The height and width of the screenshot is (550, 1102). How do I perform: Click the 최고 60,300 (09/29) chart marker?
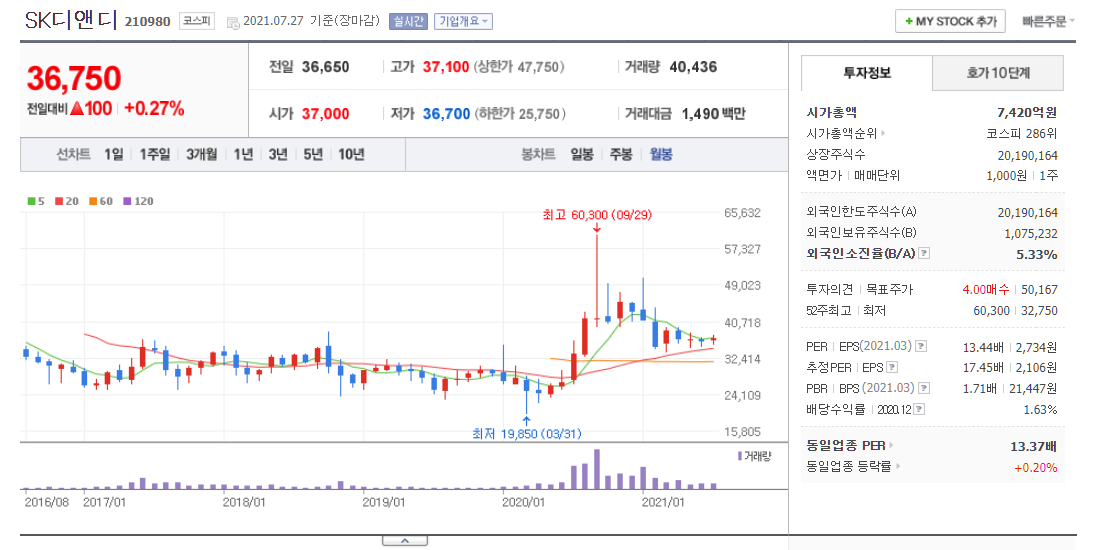(x=597, y=213)
